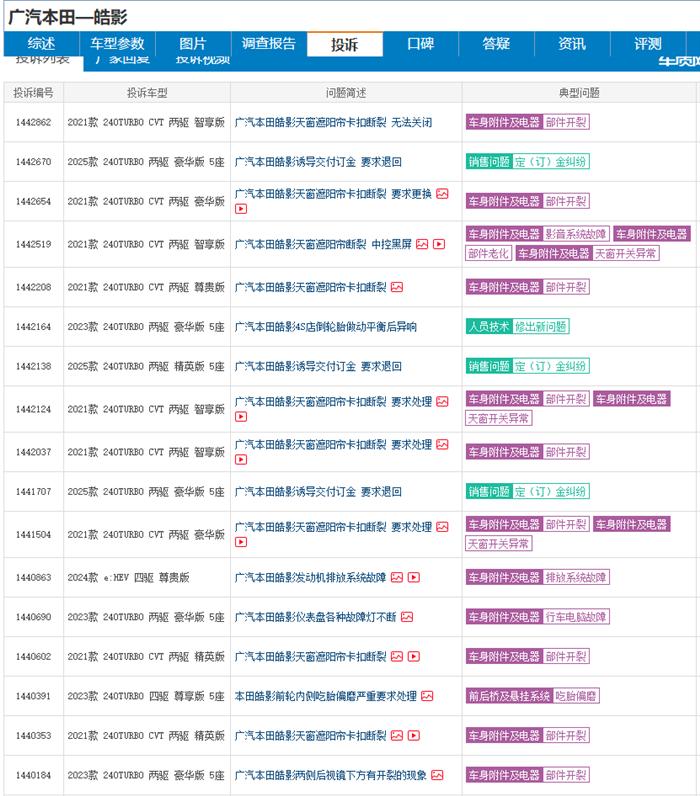Click complaint number 1442862
Image resolution: width=700 pixels, height=796 pixels.
click(x=34, y=122)
